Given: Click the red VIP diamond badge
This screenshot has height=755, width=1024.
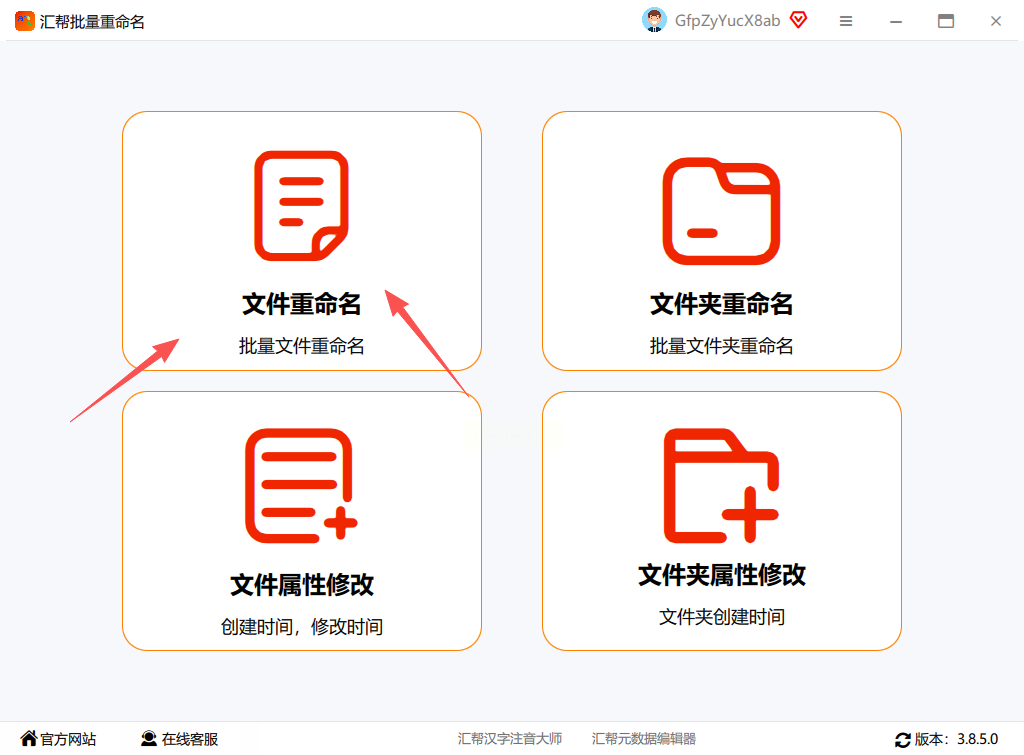Looking at the screenshot, I should click(x=798, y=20).
